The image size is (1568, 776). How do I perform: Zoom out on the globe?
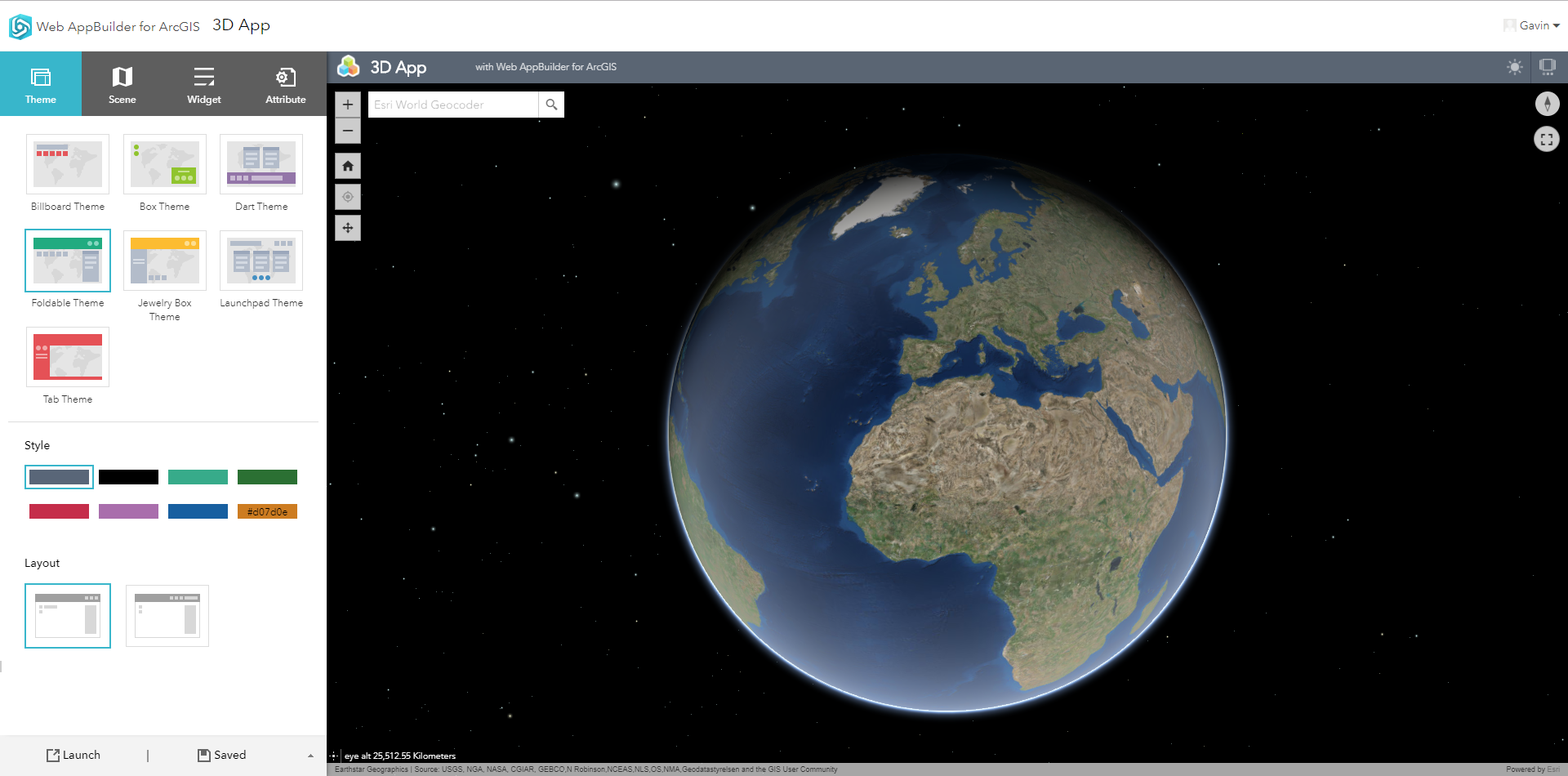coord(348,131)
